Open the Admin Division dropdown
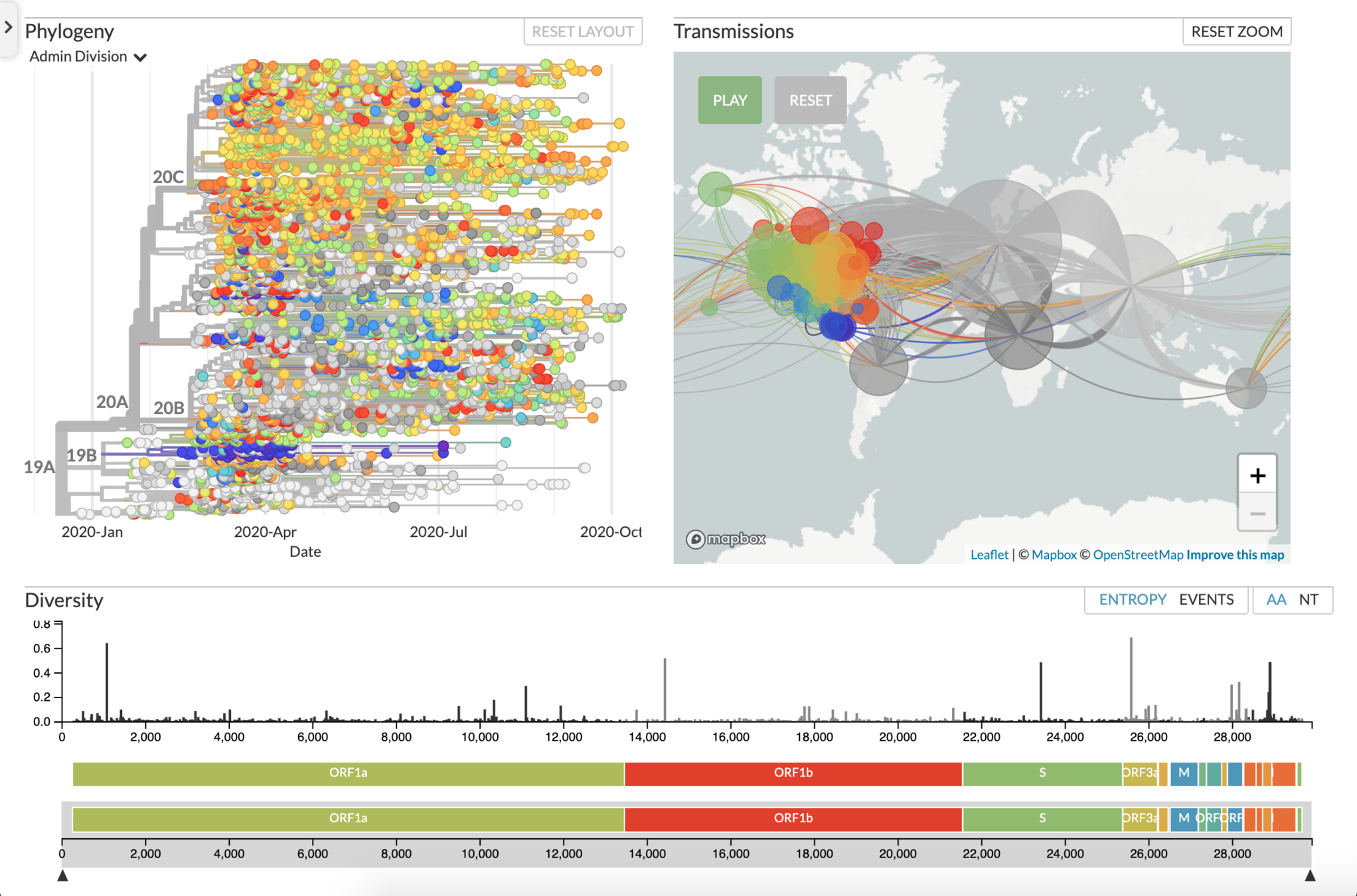Viewport: 1357px width, 896px height. (88, 57)
